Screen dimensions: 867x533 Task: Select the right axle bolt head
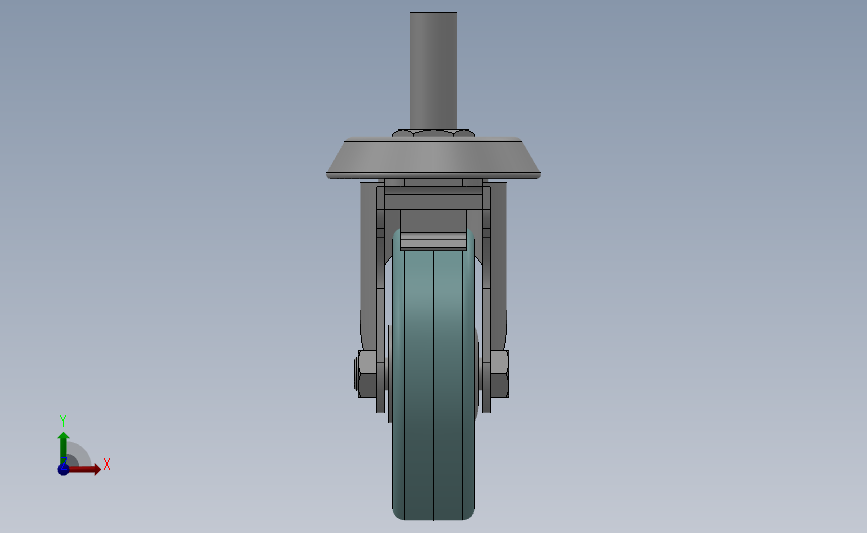coord(499,374)
